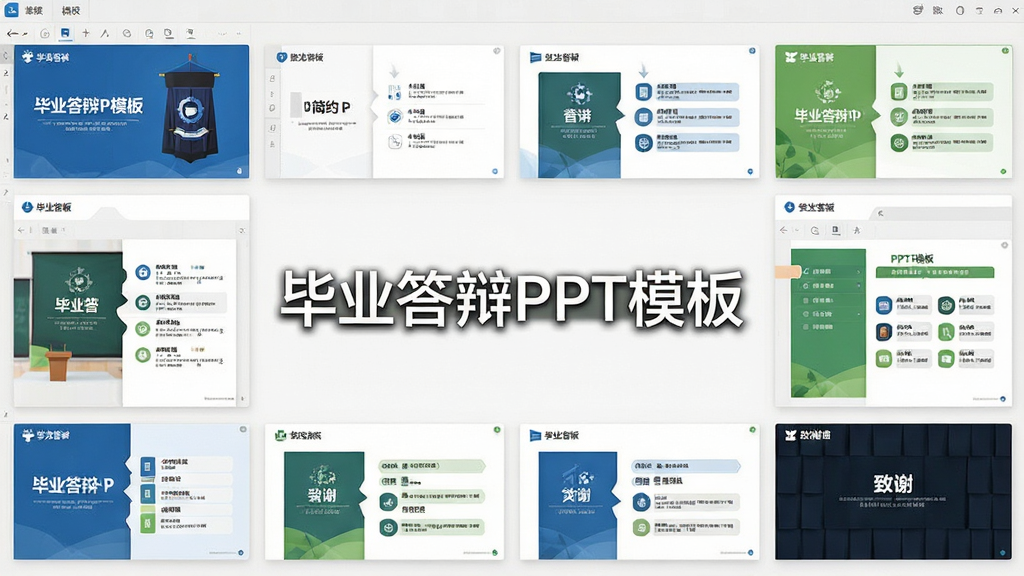
Task: Select the blue 致谢 slide thumbnail
Action: click(x=639, y=492)
